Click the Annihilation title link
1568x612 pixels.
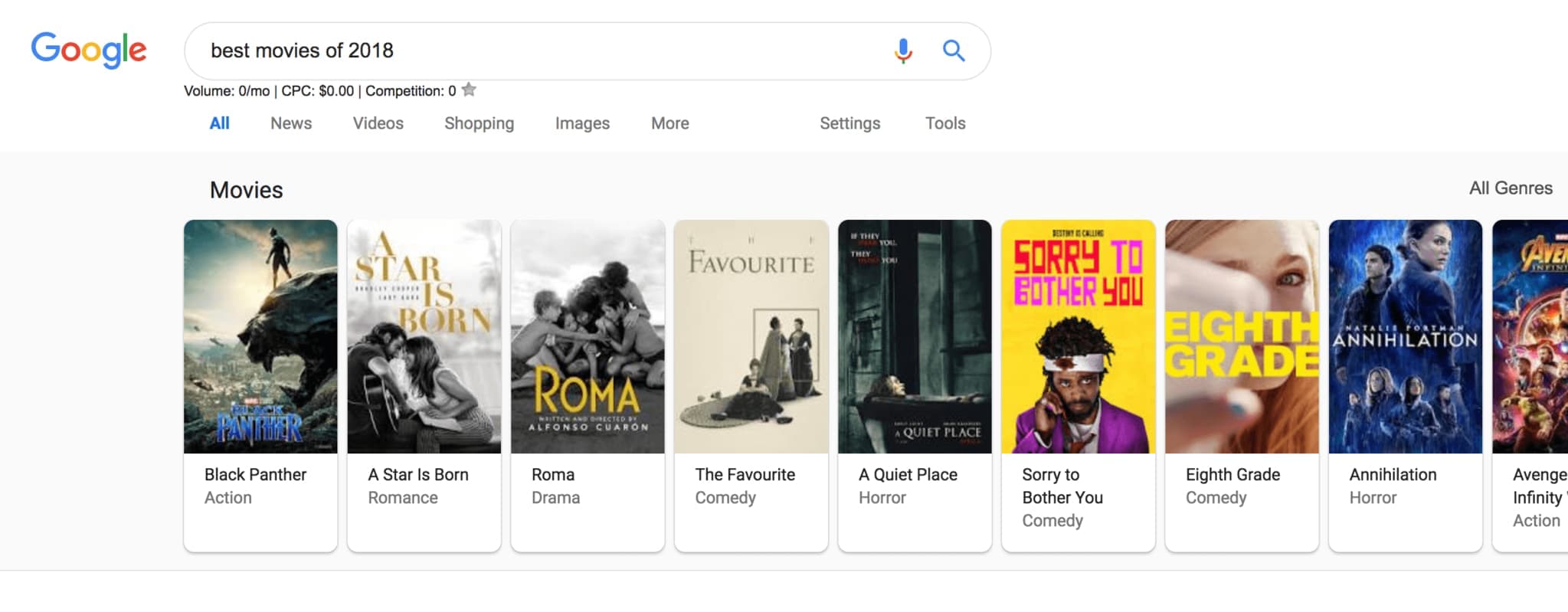[x=1393, y=475]
